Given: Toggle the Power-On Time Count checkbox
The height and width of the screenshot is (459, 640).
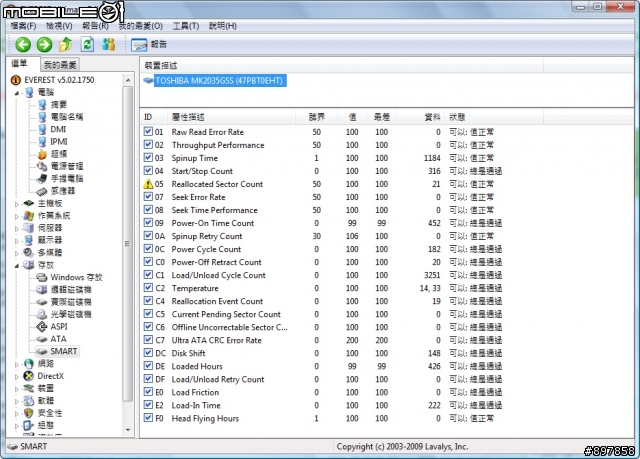Looking at the screenshot, I should pyautogui.click(x=148, y=223).
